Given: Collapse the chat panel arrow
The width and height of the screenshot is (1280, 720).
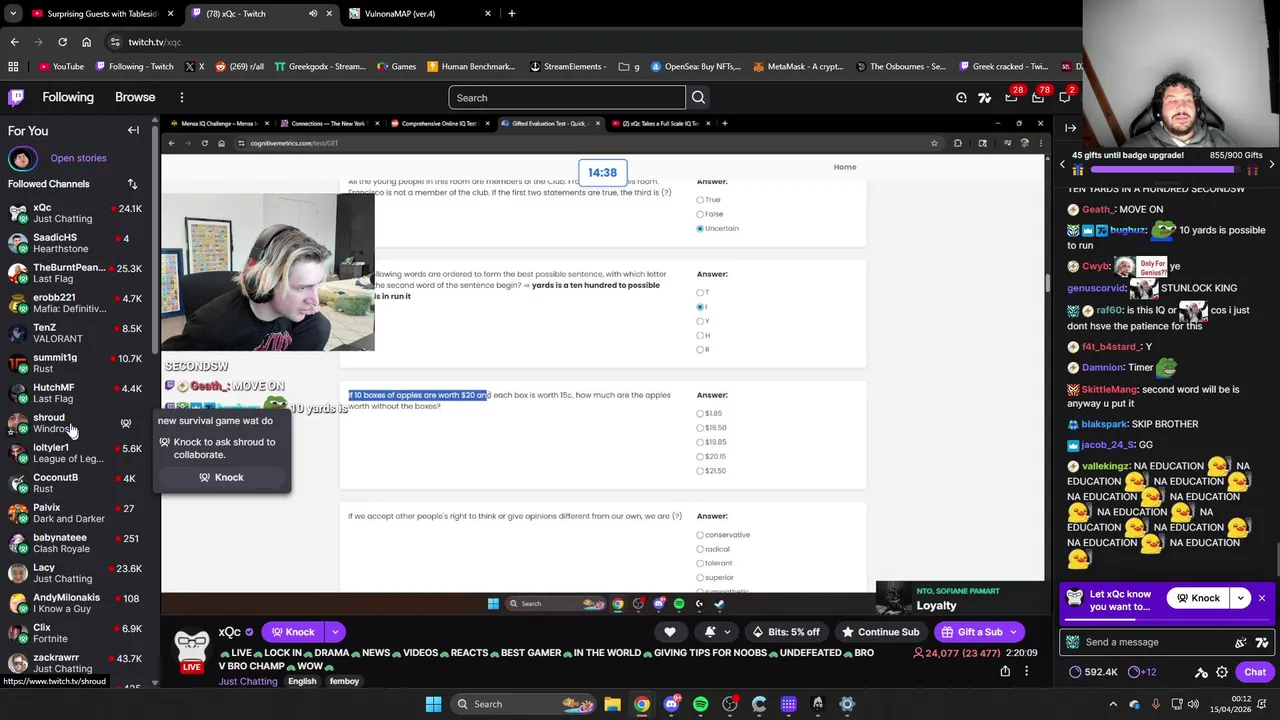Looking at the screenshot, I should pos(1070,128).
